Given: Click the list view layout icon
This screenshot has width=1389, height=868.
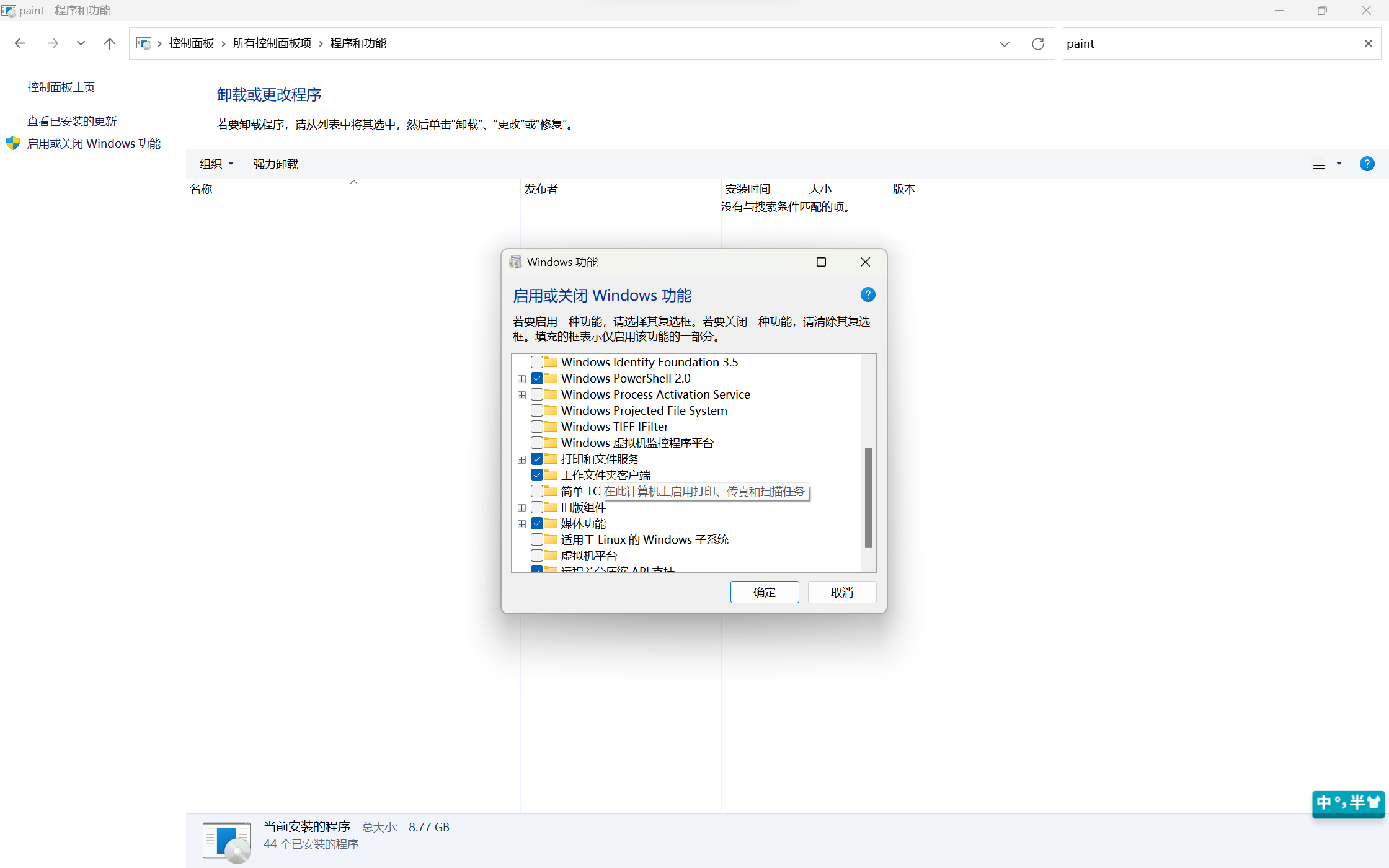Looking at the screenshot, I should pyautogui.click(x=1319, y=164).
